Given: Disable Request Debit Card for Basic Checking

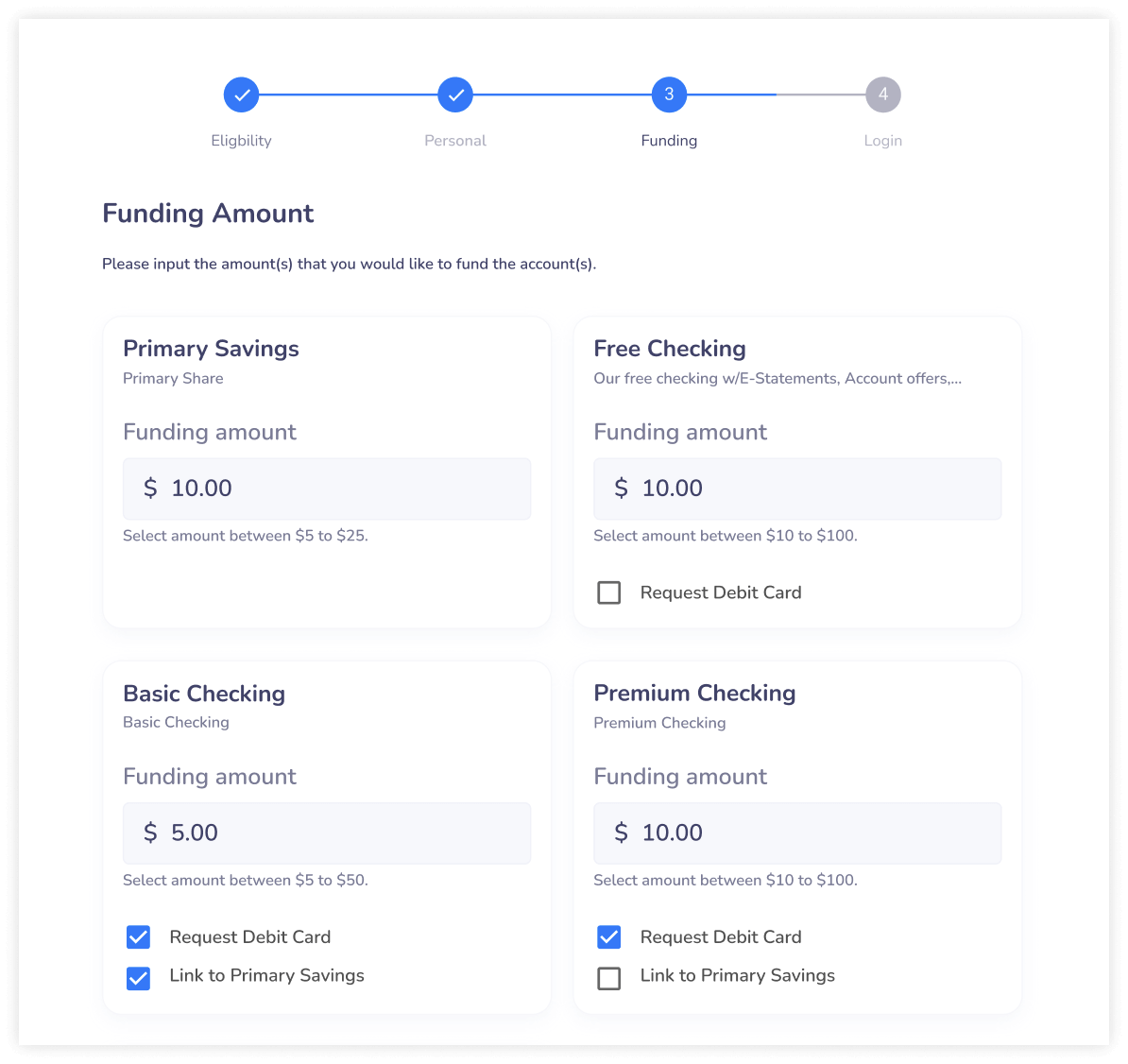Looking at the screenshot, I should coord(138,936).
